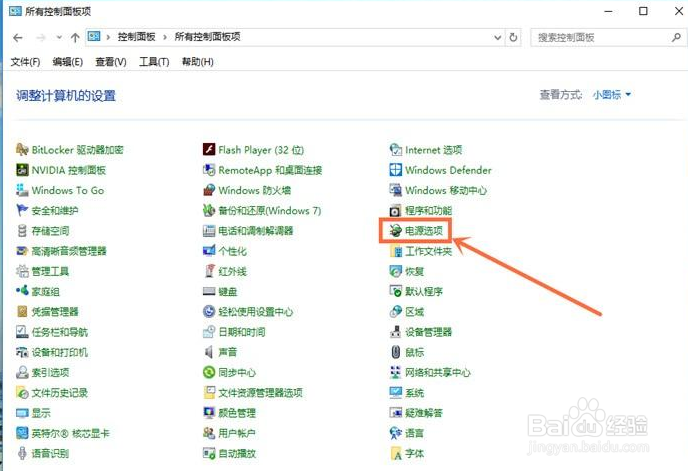The height and width of the screenshot is (471, 688).
Task: Open the 用户帐户 link
Action: pyautogui.click(x=236, y=433)
